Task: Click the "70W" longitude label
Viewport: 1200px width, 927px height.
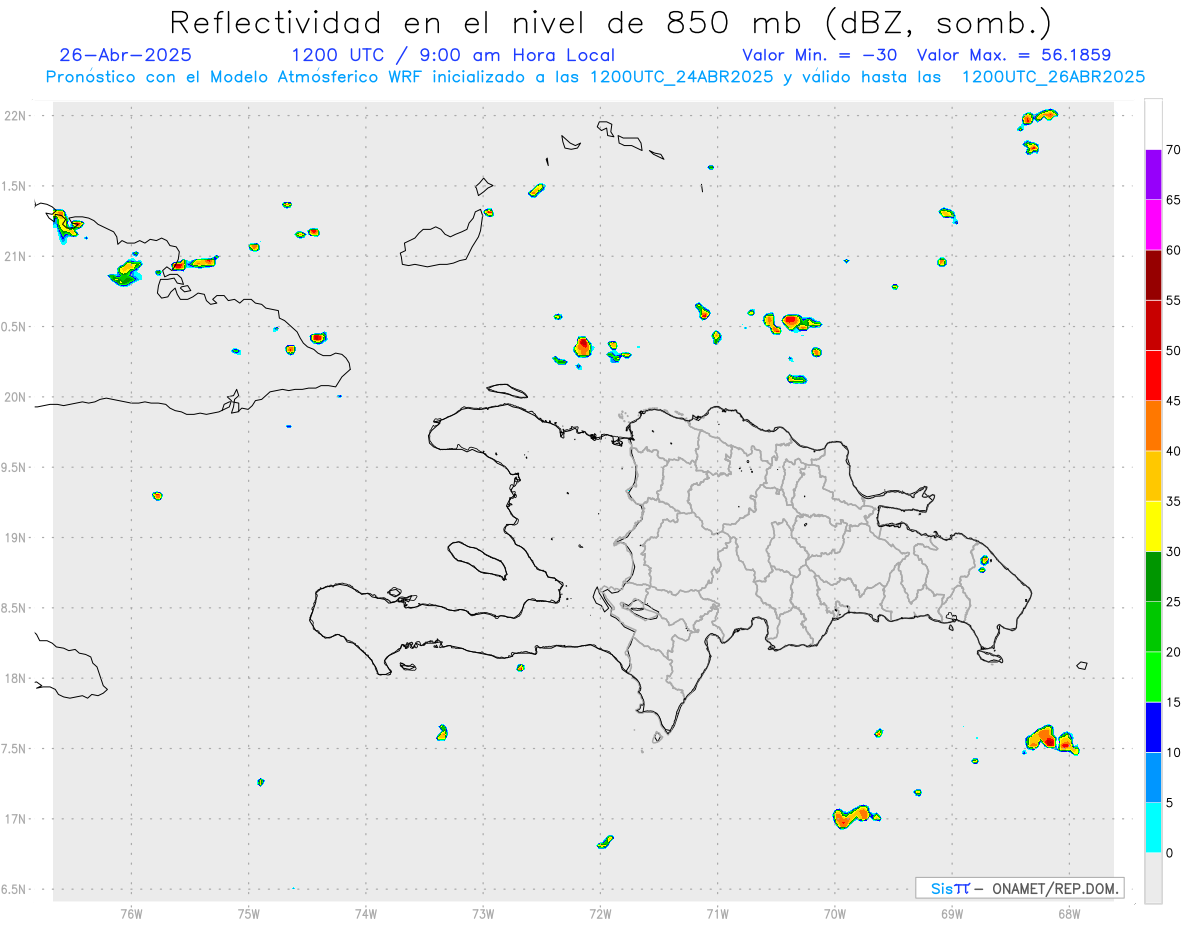Action: tap(835, 912)
